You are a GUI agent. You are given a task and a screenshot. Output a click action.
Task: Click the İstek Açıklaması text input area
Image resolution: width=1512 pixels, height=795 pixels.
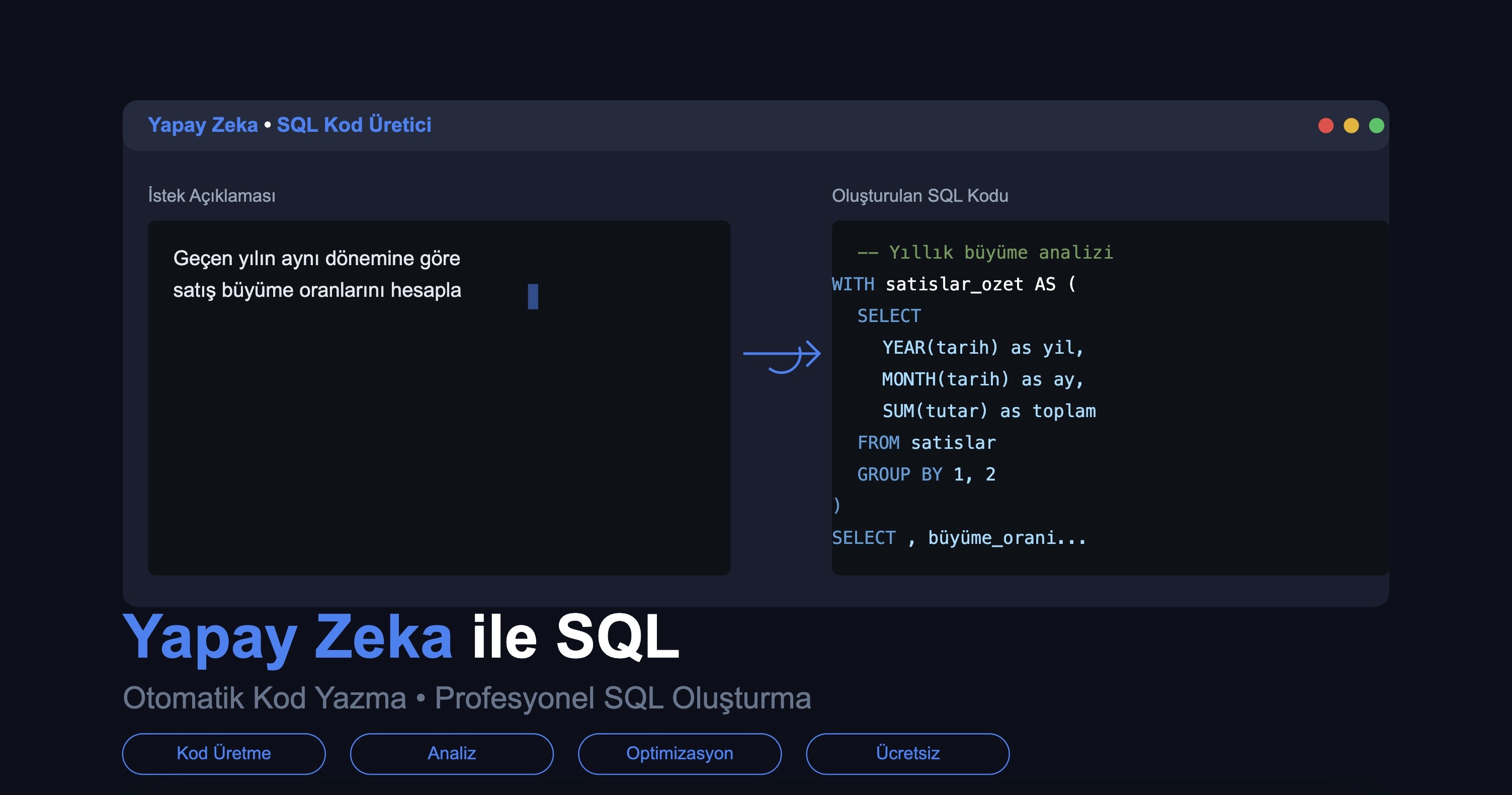[x=439, y=397]
